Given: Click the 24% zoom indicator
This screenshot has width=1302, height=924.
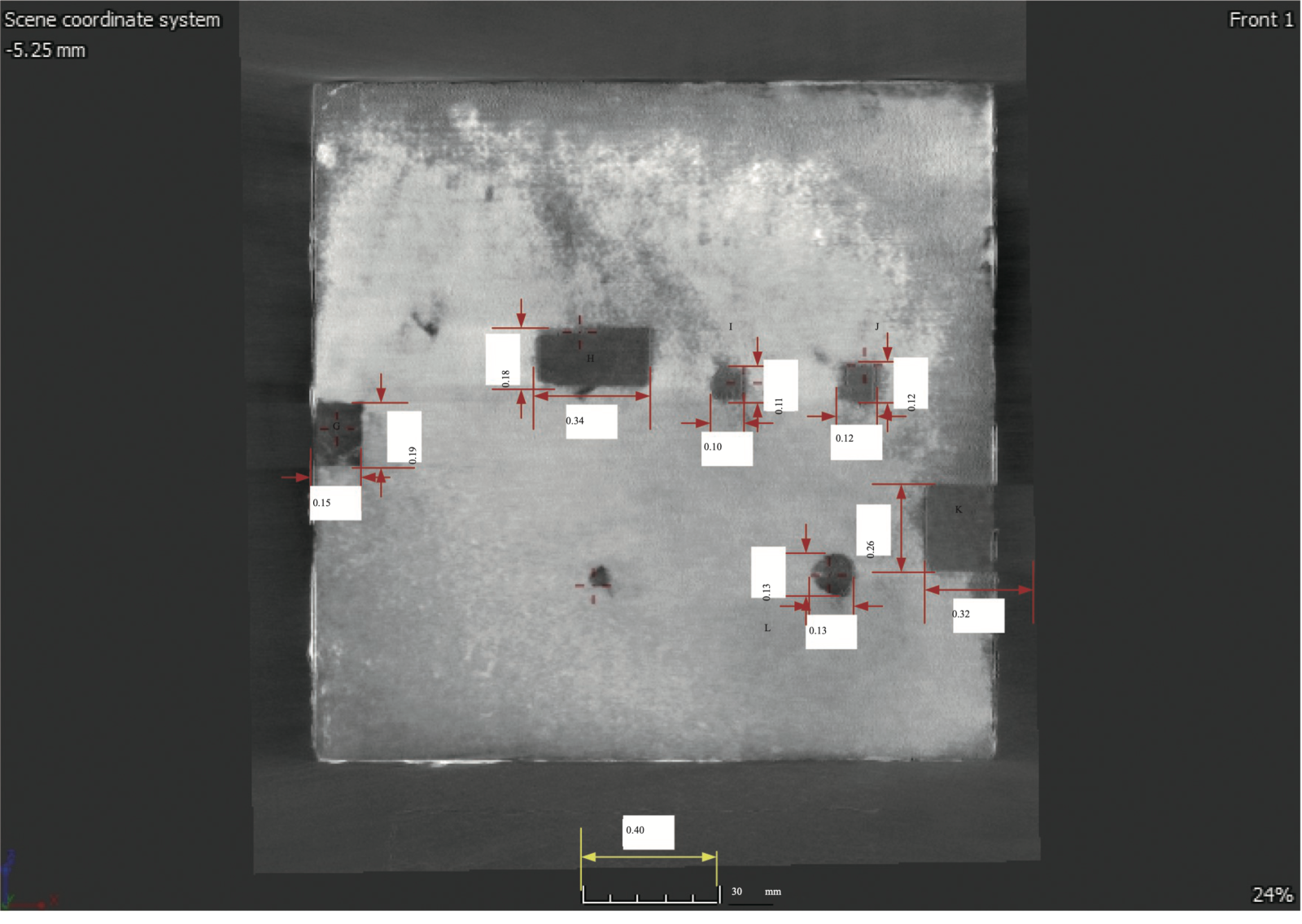Looking at the screenshot, I should [x=1272, y=895].
